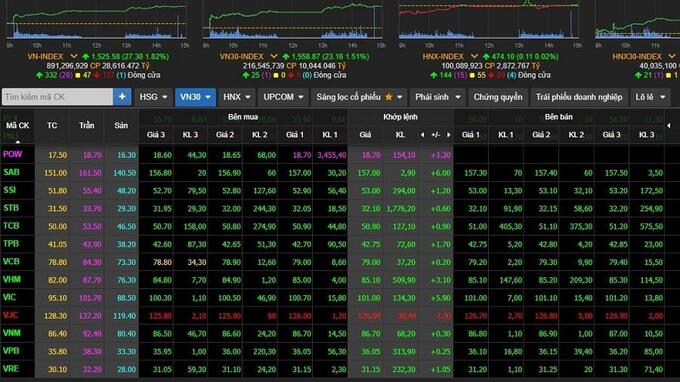Focus the Tìm kiếm mã CK search box

click(x=57, y=97)
